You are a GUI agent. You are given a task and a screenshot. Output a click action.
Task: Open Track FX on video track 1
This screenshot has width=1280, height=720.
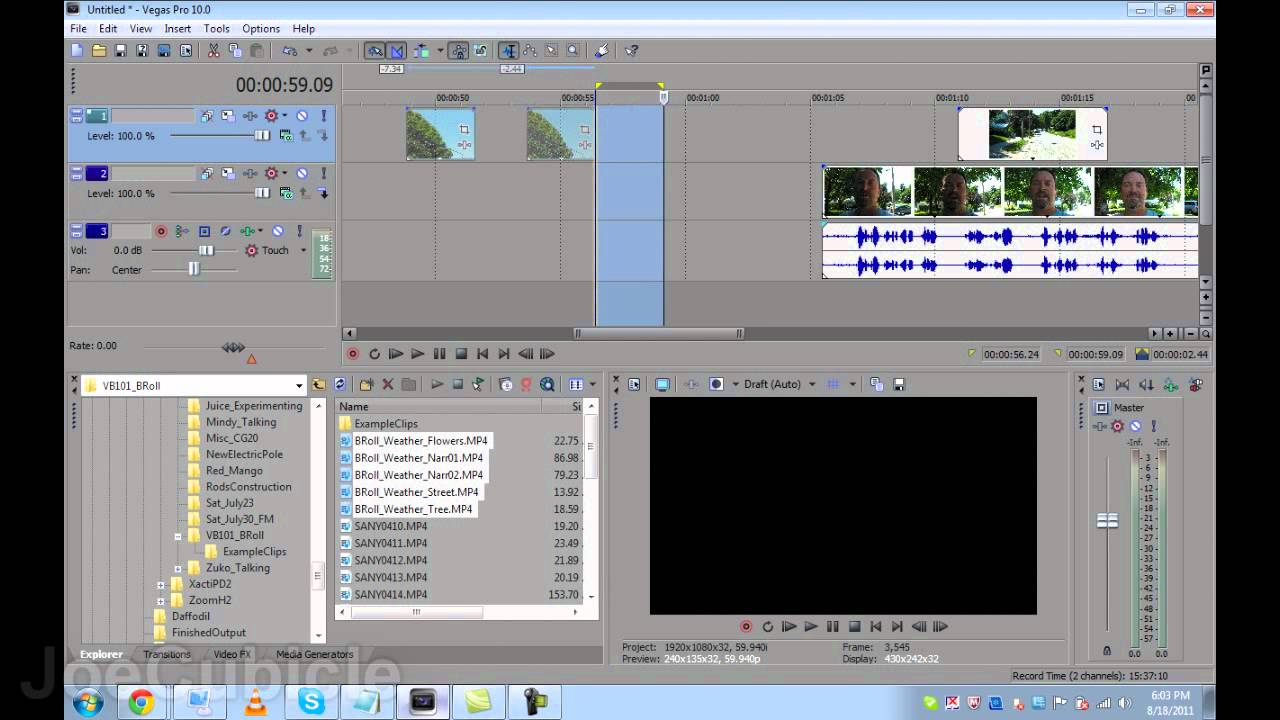250,116
